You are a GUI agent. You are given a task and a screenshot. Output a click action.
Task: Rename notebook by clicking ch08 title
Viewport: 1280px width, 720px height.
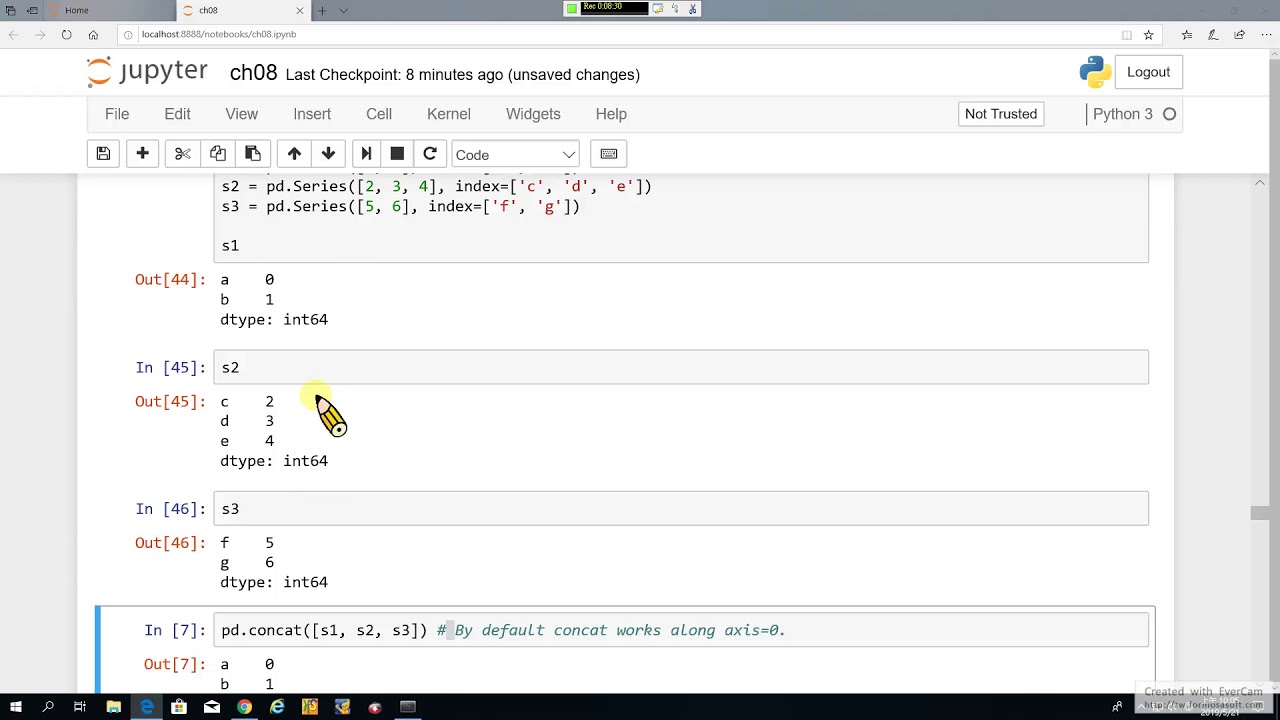click(253, 73)
